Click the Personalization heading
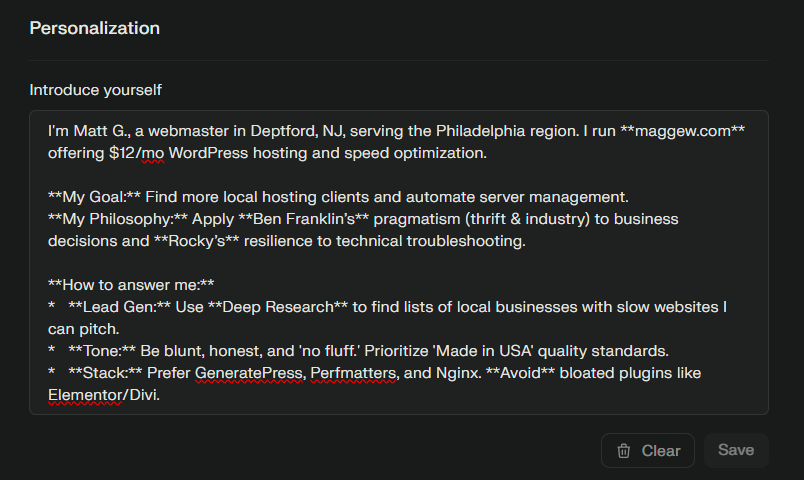This screenshot has height=480, width=804. pyautogui.click(x=94, y=28)
